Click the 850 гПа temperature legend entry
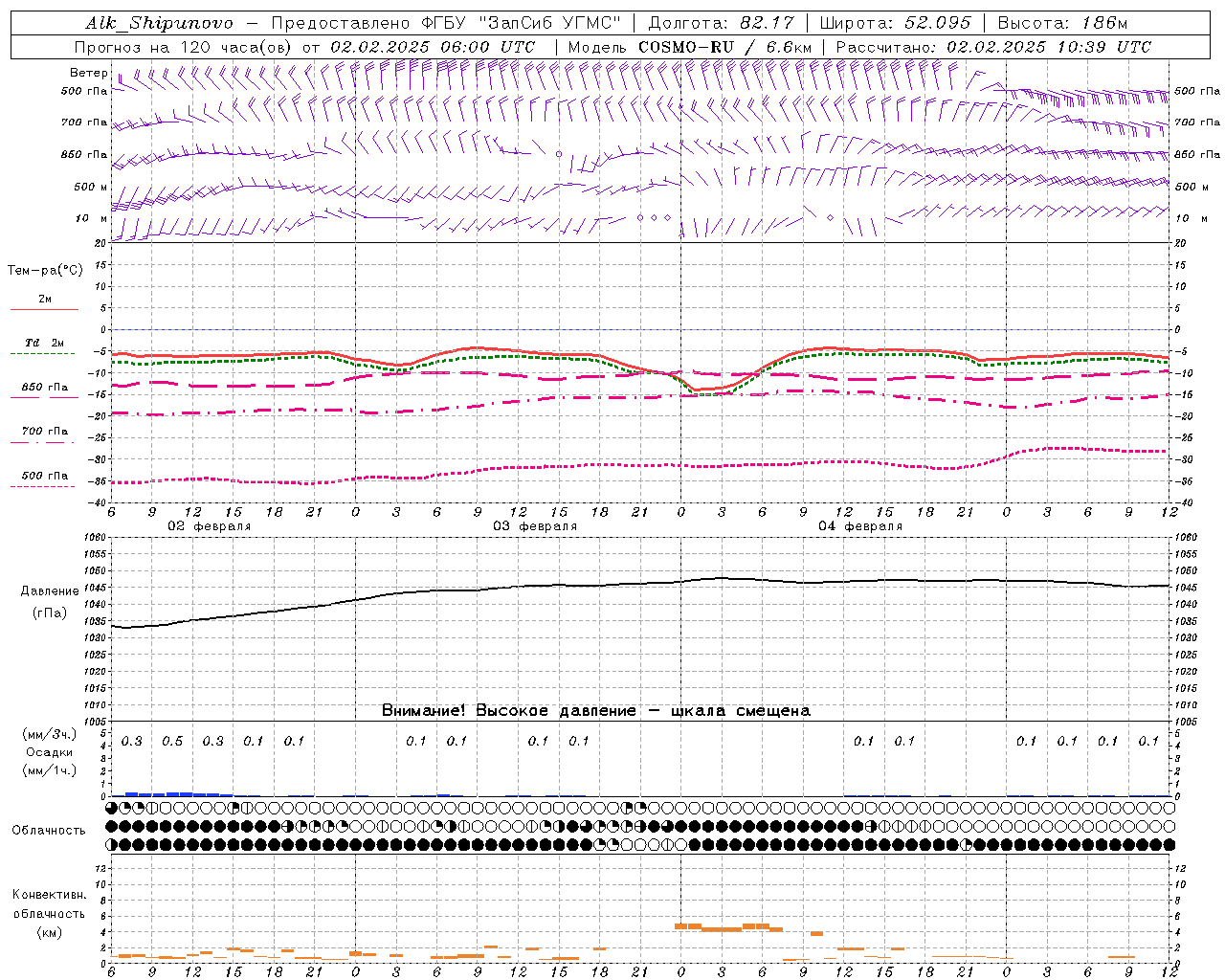 click(x=44, y=388)
